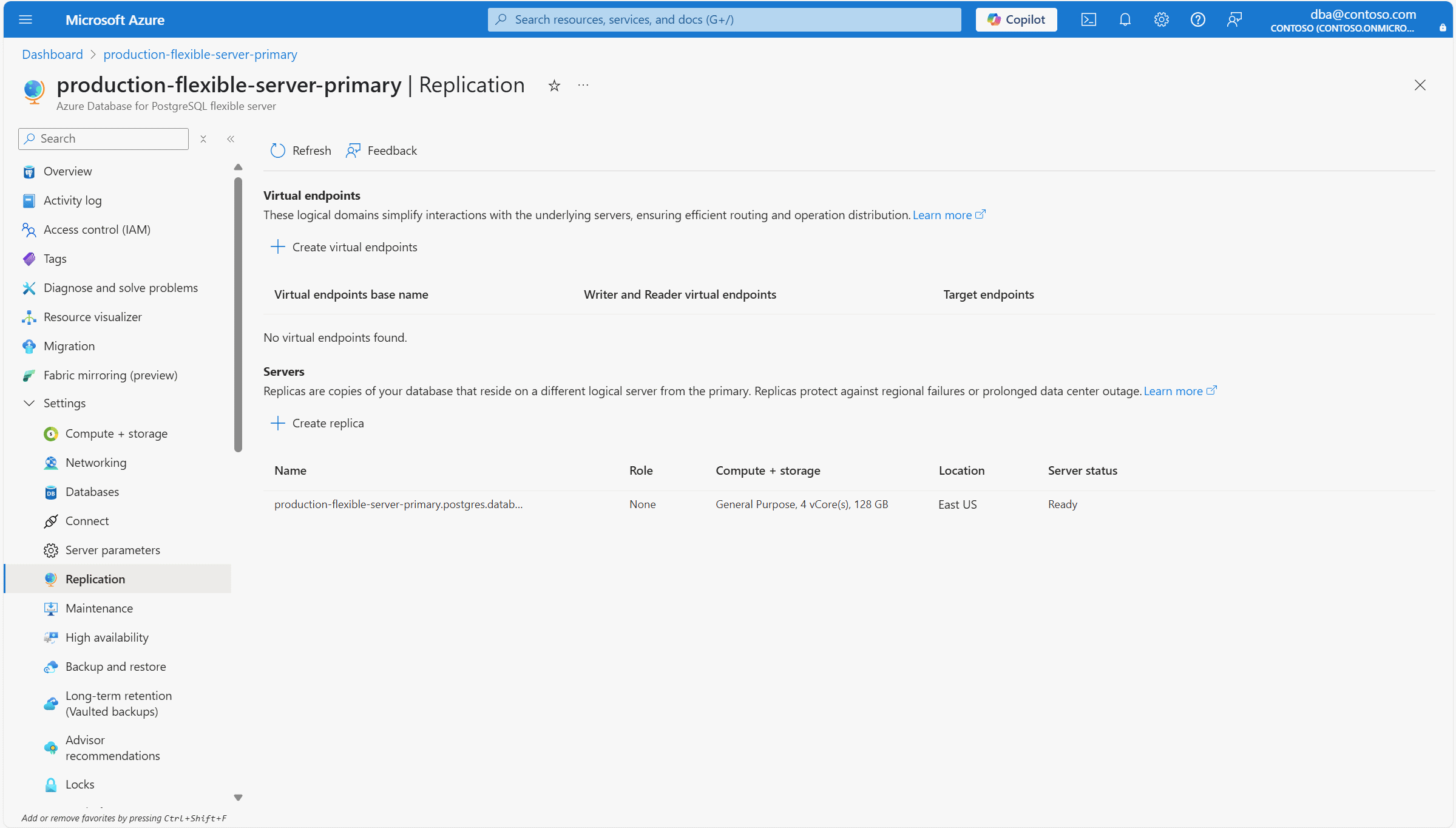Viewport: 1456px width, 828px height.
Task: Click Compute + storage column header
Action: coord(768,470)
